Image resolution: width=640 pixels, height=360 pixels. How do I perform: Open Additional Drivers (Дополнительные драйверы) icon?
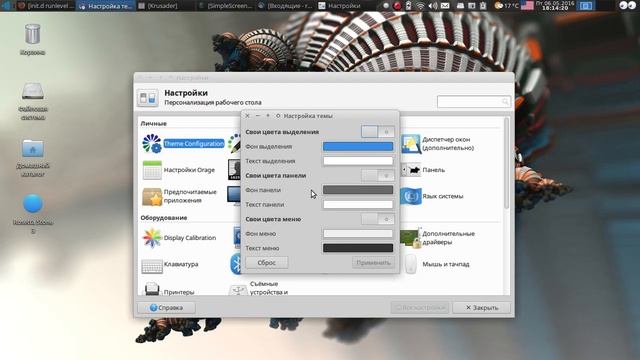click(411, 238)
